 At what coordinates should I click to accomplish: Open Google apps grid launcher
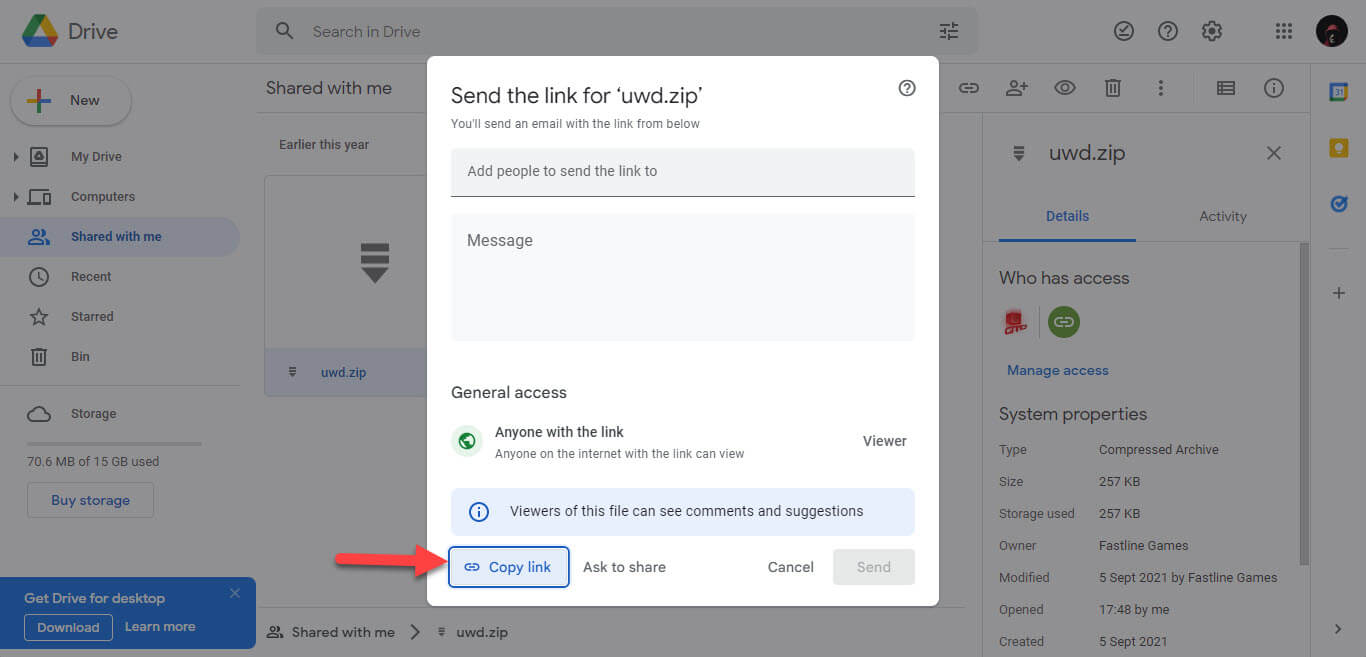[1284, 31]
